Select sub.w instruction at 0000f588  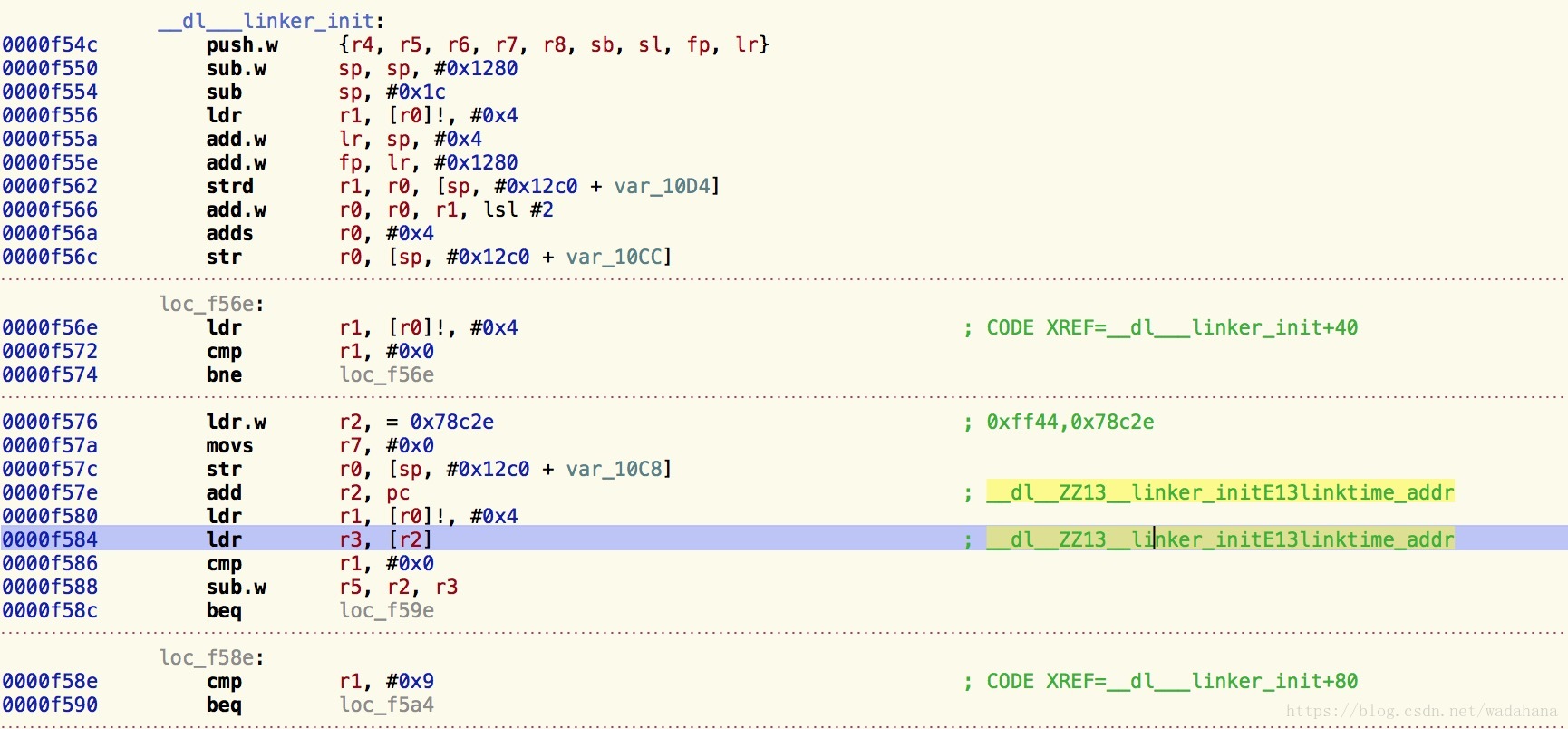pos(237,587)
